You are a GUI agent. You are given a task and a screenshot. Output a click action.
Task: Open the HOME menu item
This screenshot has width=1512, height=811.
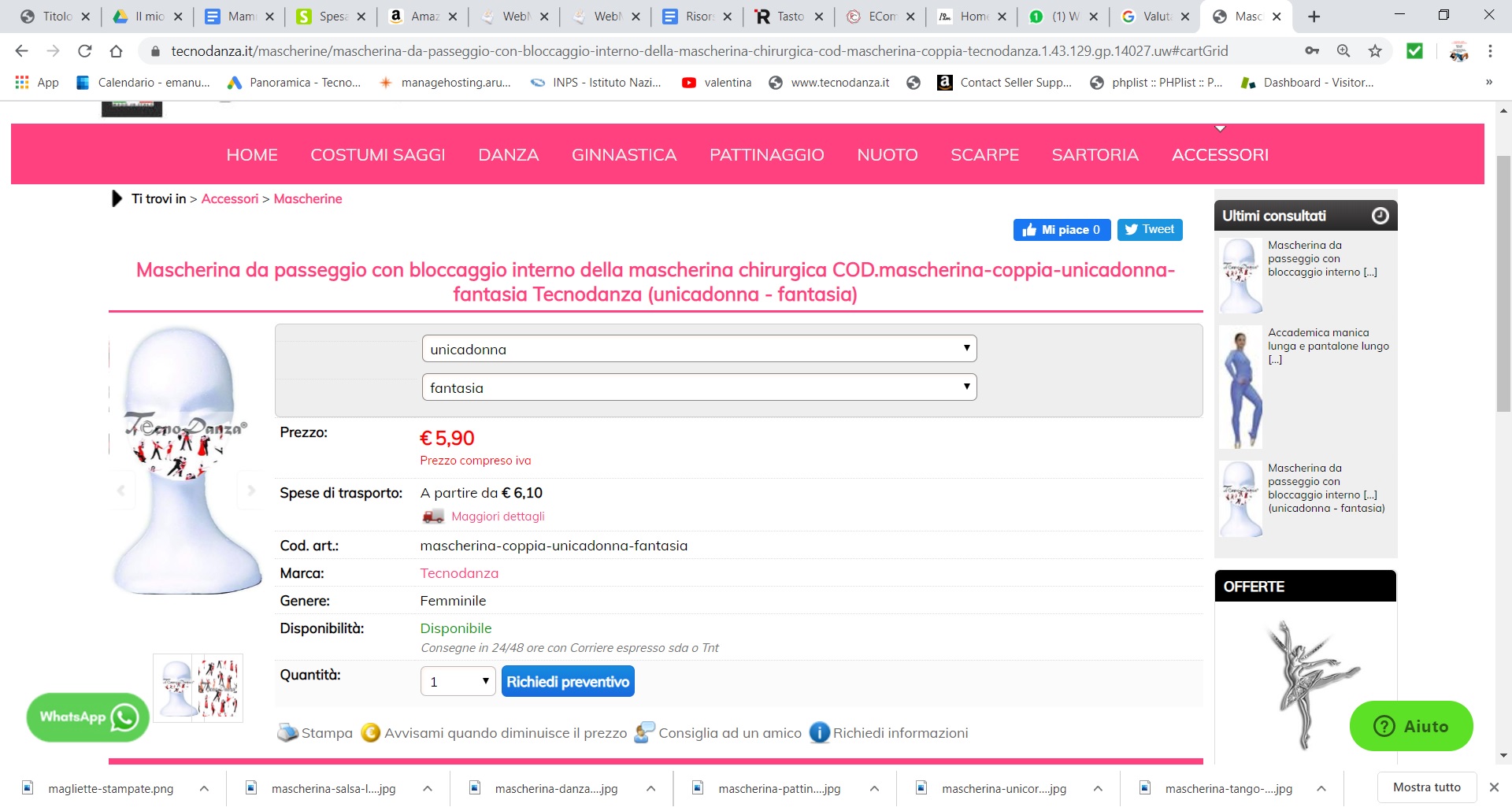[x=252, y=155]
